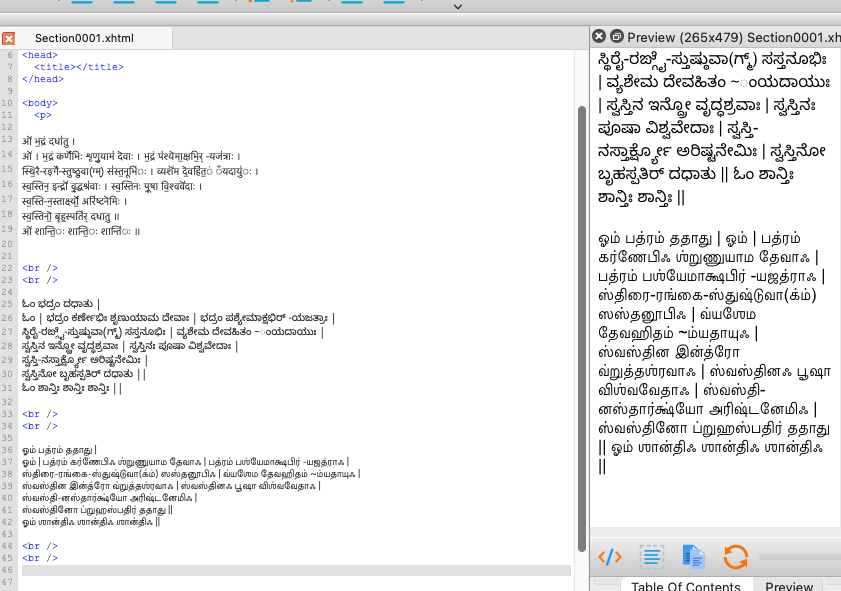Click the Copy selection icon in Preview
Screen dimensions: 841x591
[x=694, y=557]
